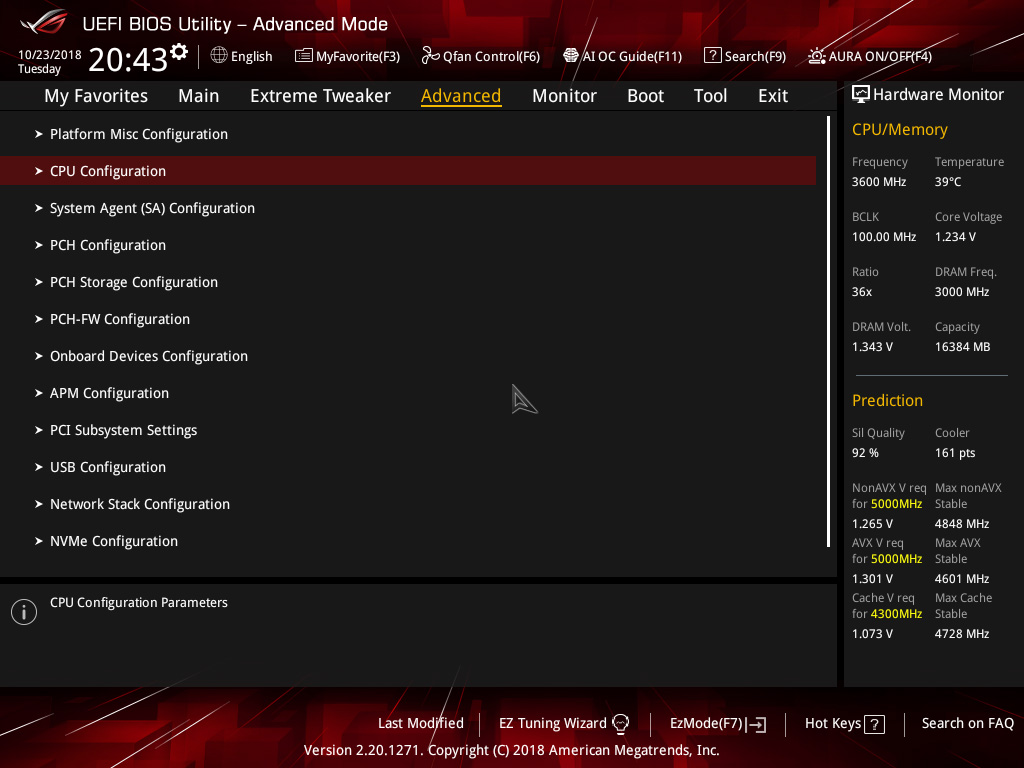The image size is (1024, 768).
Task: Click CPU Configuration Parameters help text
Action: click(139, 603)
